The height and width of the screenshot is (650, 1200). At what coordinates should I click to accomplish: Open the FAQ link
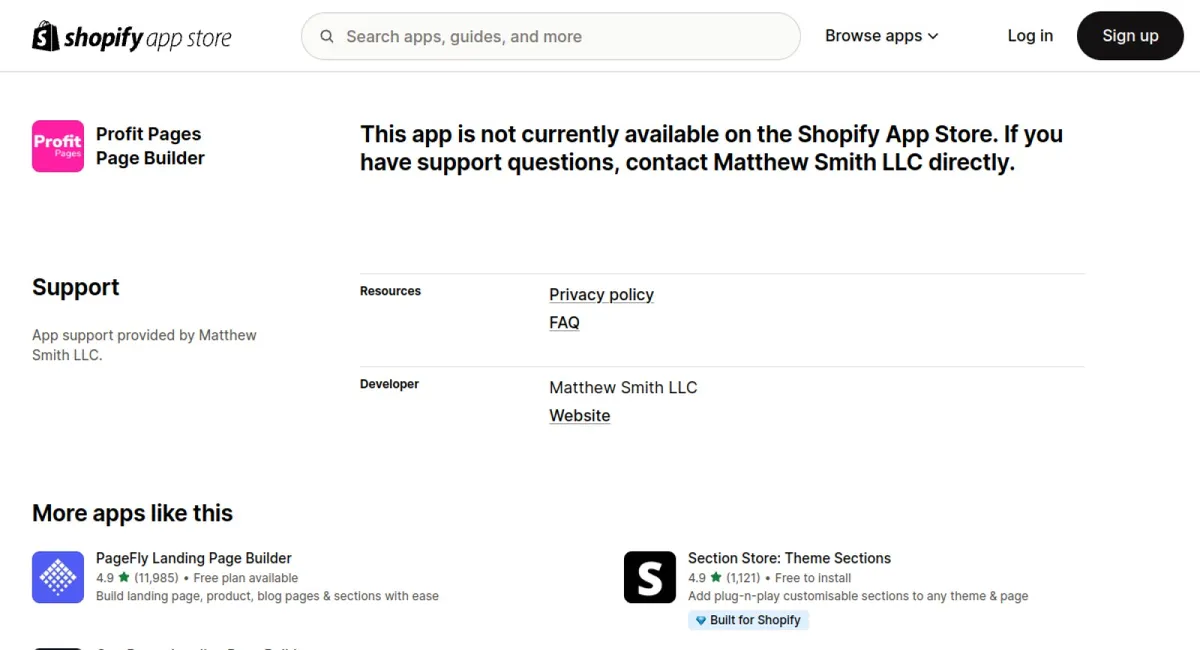564,323
